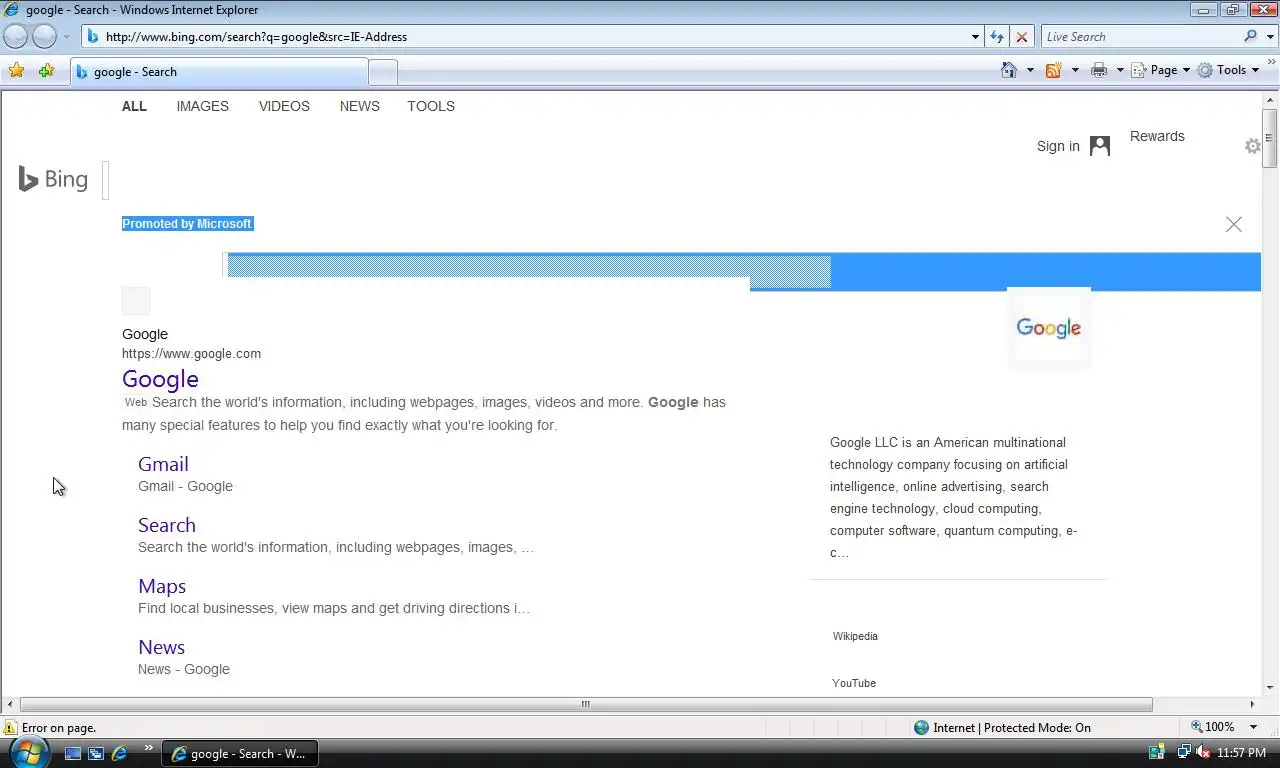Switch to Bing IMAGES tab
The width and height of the screenshot is (1280, 768).
point(202,106)
